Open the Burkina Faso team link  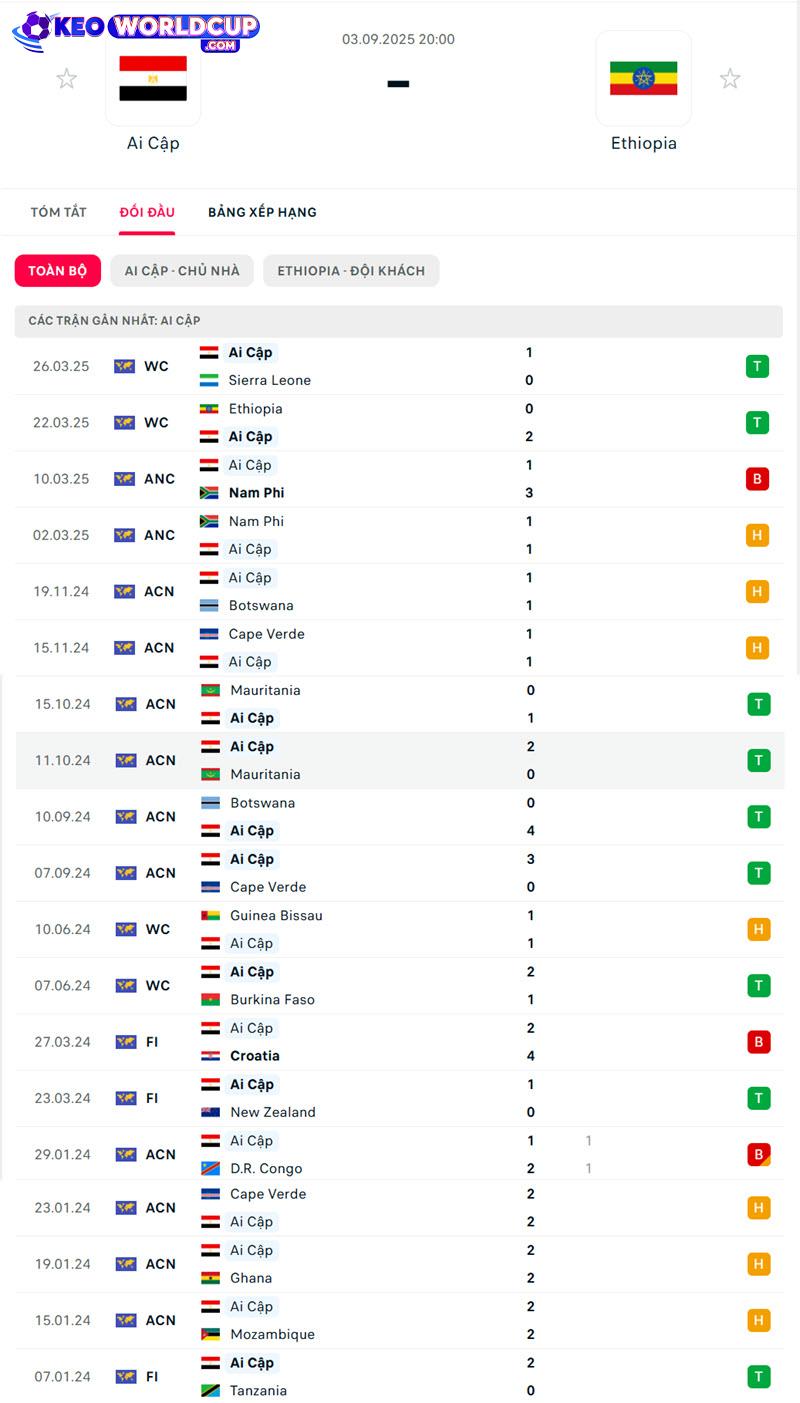(x=272, y=999)
